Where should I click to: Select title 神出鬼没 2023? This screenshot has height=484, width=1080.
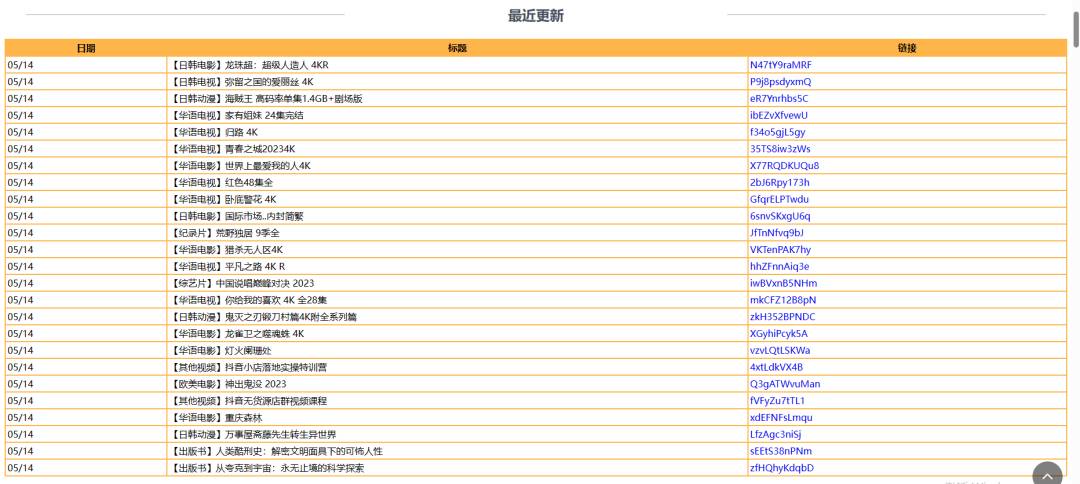click(255, 384)
